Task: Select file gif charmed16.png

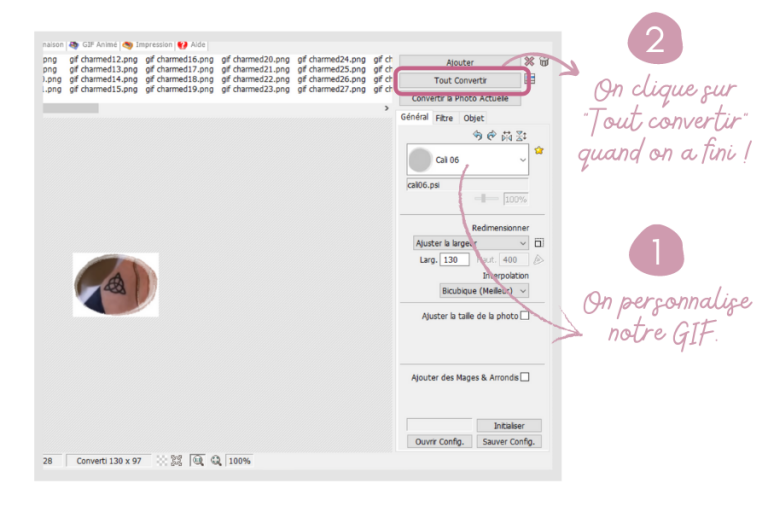Action: point(179,59)
